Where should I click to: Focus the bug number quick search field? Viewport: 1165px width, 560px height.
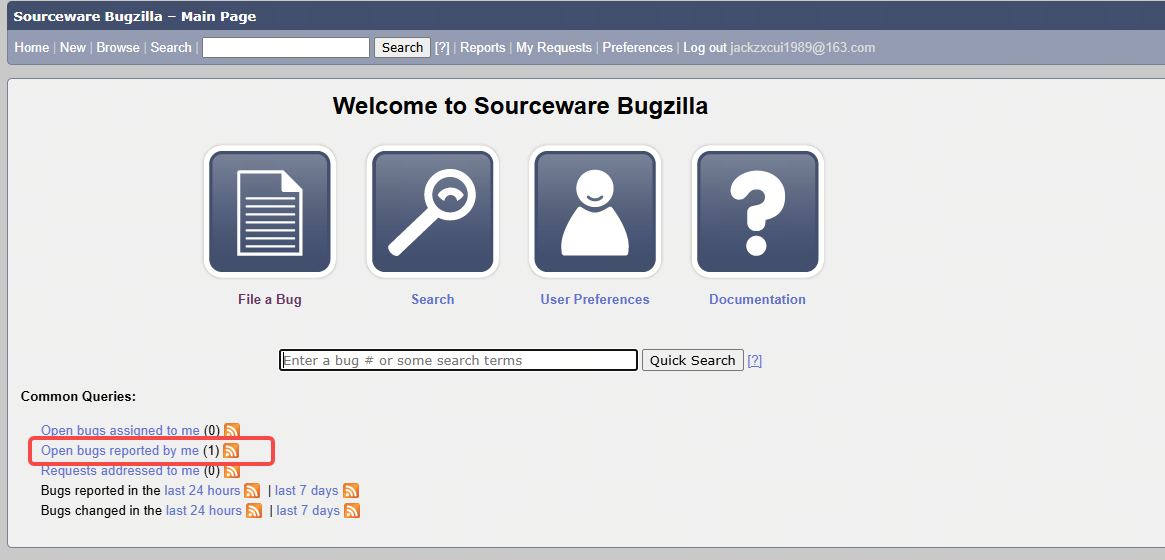point(458,360)
